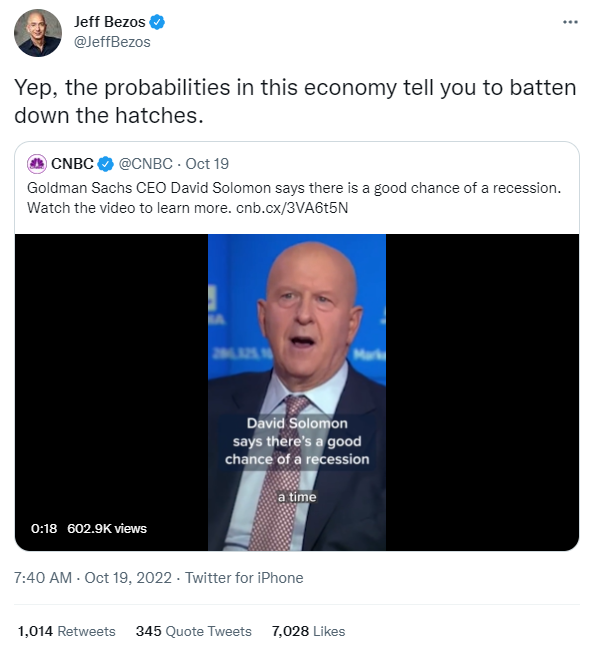
Task: Open the @CNBC handle in quoted tweet
Action: coord(145,164)
